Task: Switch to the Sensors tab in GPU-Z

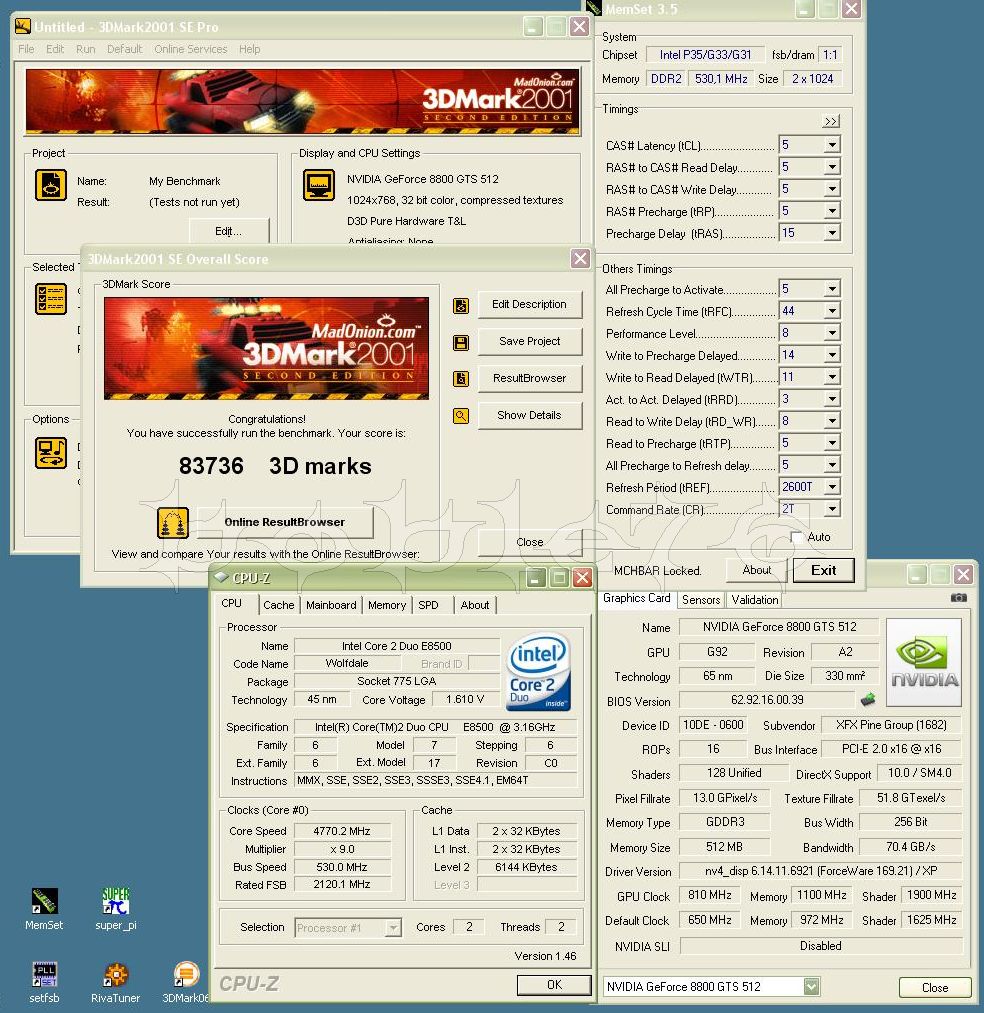Action: click(701, 600)
